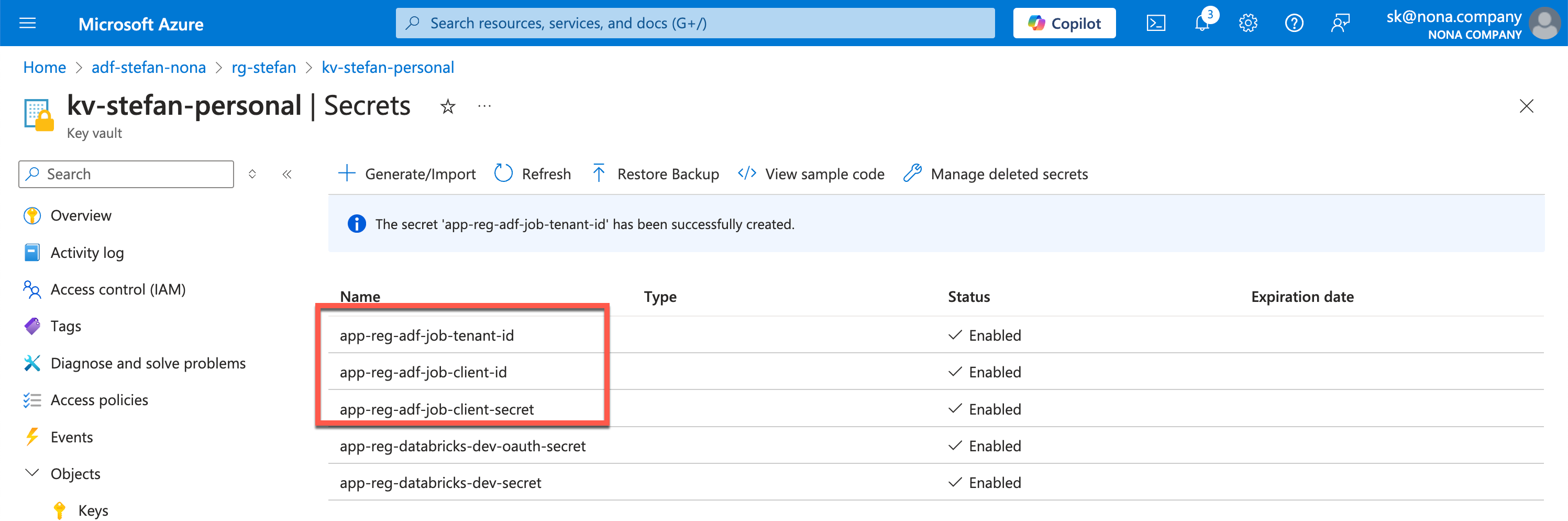Screen dimensions: 1568x521
Task: Open Cloud Shell from the top bar
Action: click(1155, 23)
